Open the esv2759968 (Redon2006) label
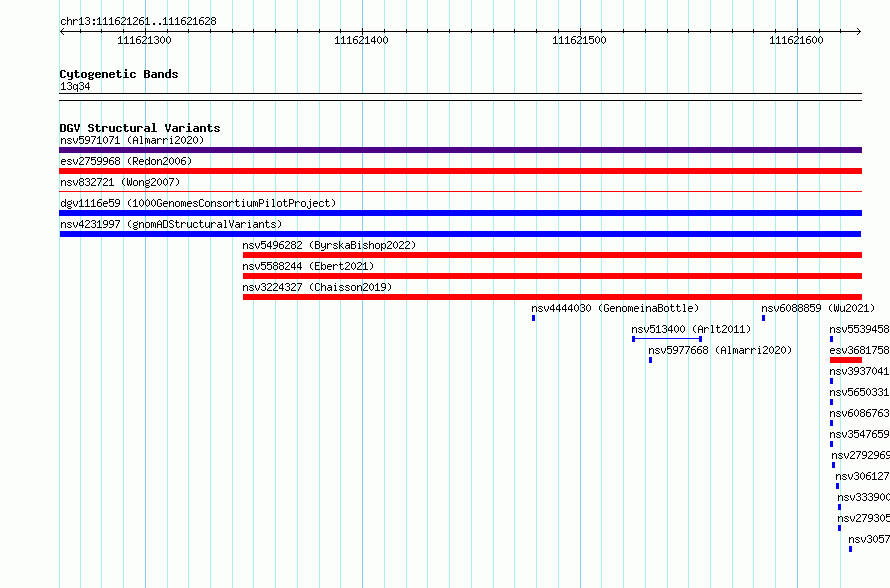 126,161
